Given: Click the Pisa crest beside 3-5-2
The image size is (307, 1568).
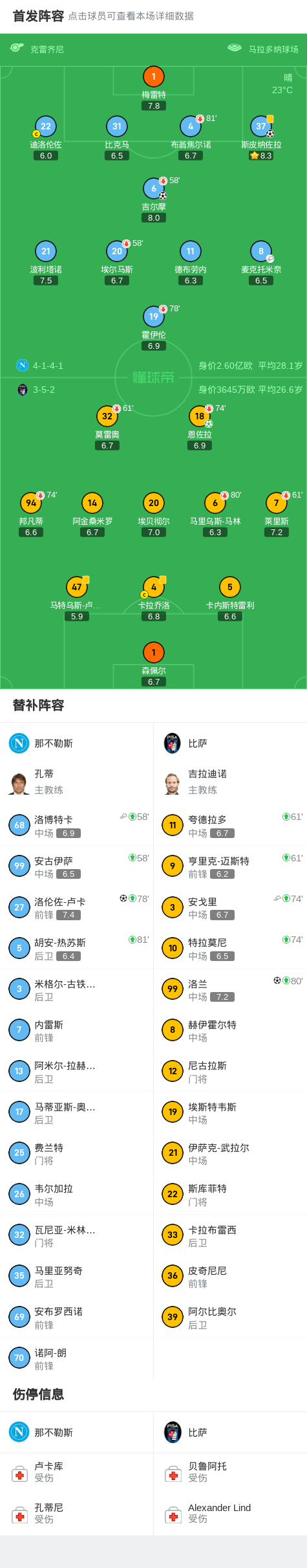Looking at the screenshot, I should 23,390.
